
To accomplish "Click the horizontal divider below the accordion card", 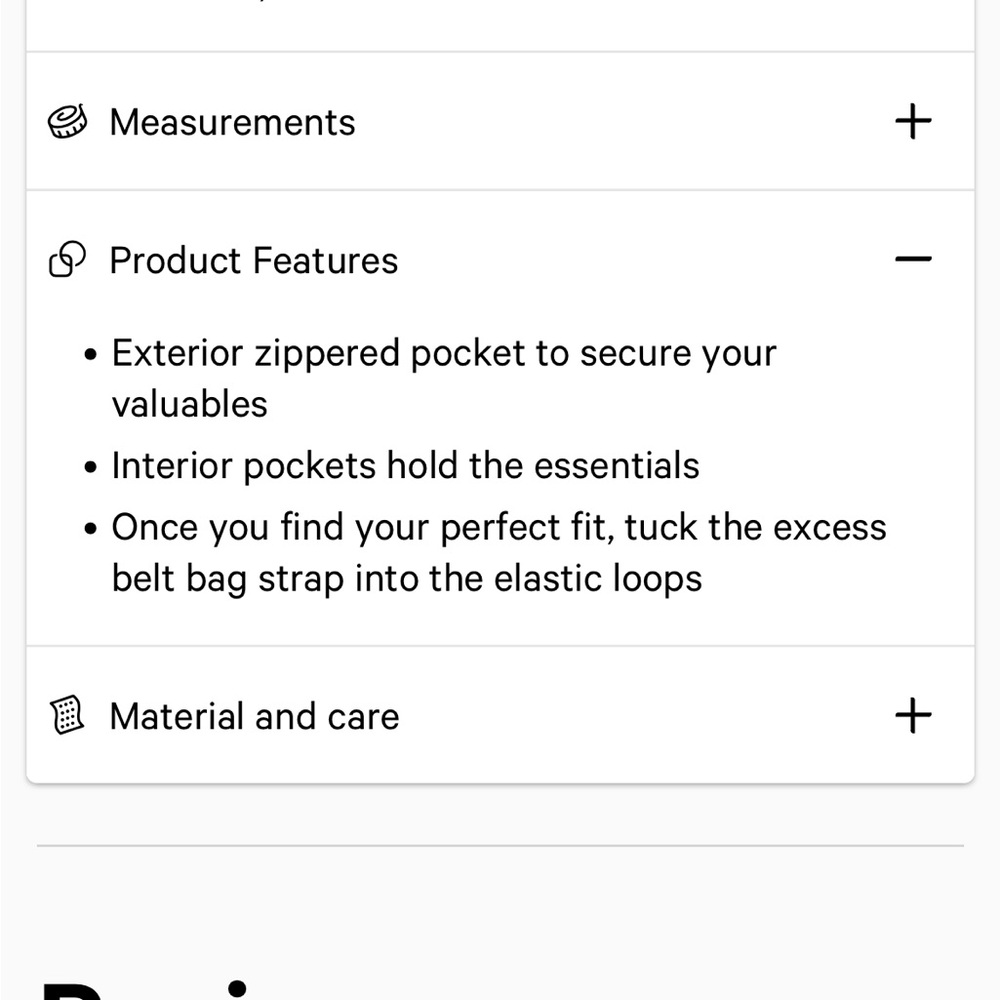I will coord(500,846).
